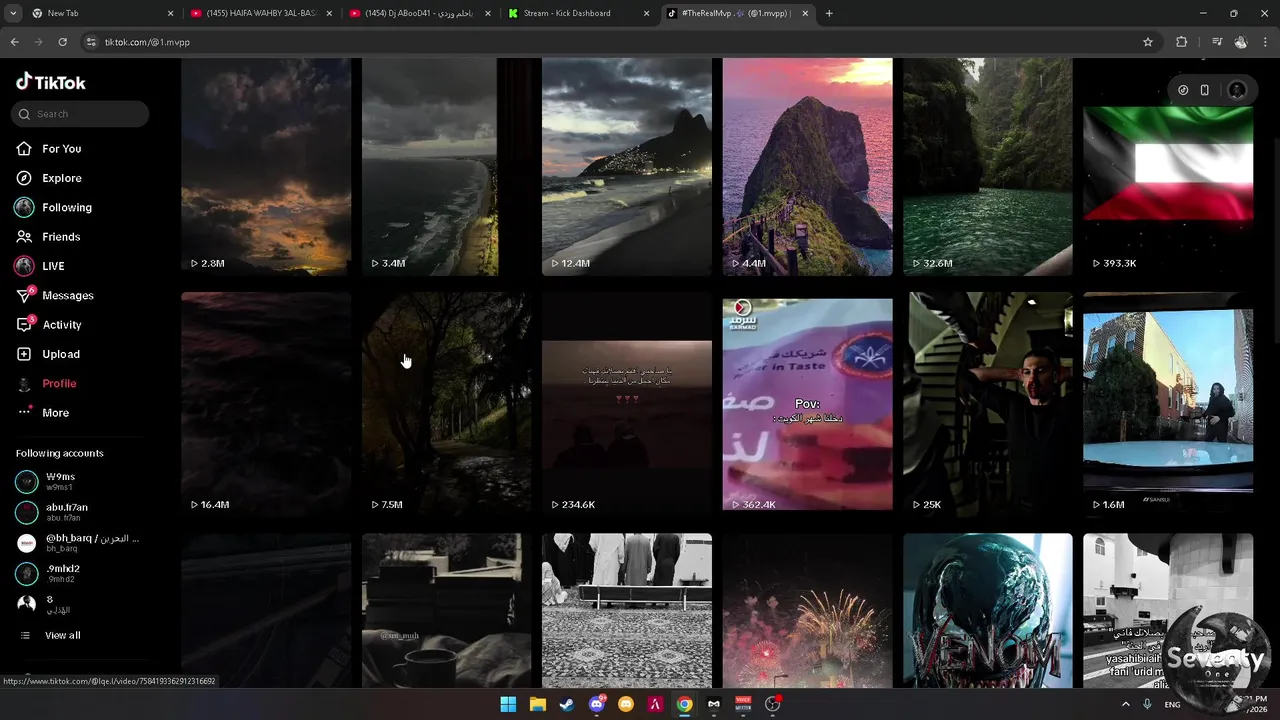
Task: Expand View all following accounts
Action: click(x=62, y=636)
